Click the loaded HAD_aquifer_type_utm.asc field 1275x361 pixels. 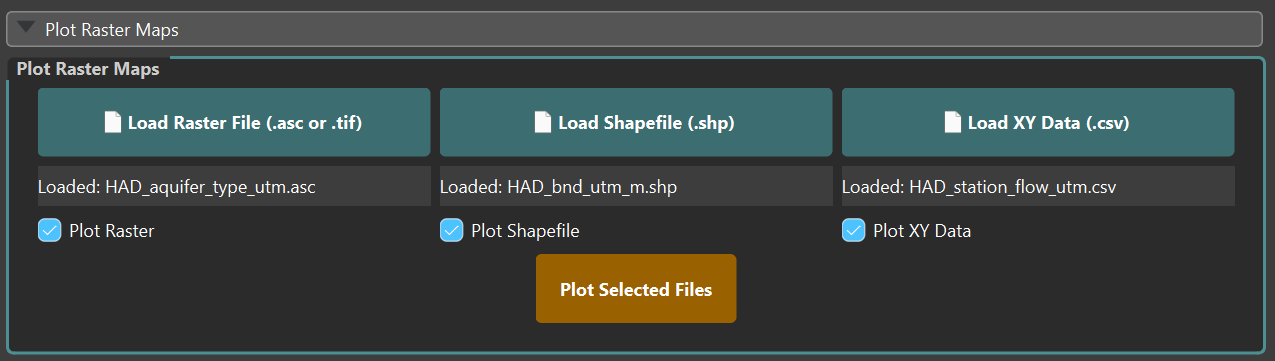tap(234, 187)
